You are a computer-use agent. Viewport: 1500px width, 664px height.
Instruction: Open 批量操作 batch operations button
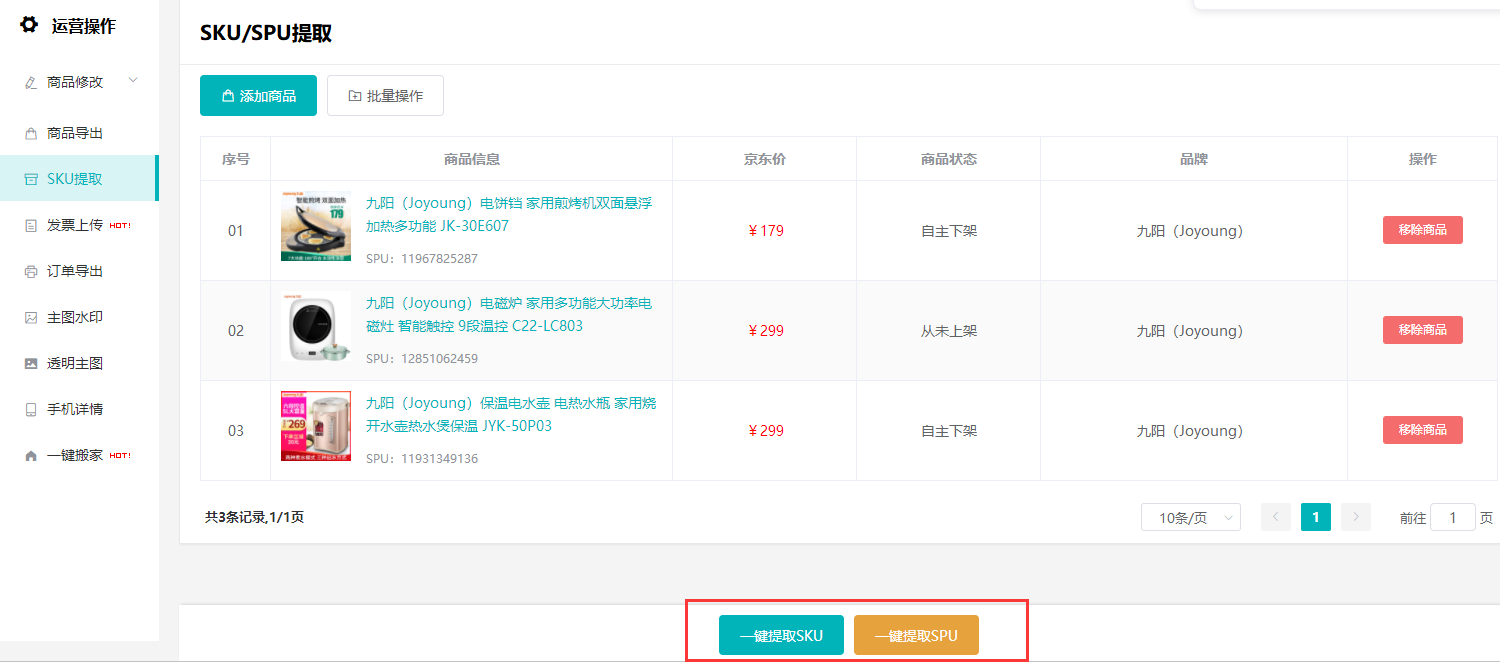pos(385,96)
